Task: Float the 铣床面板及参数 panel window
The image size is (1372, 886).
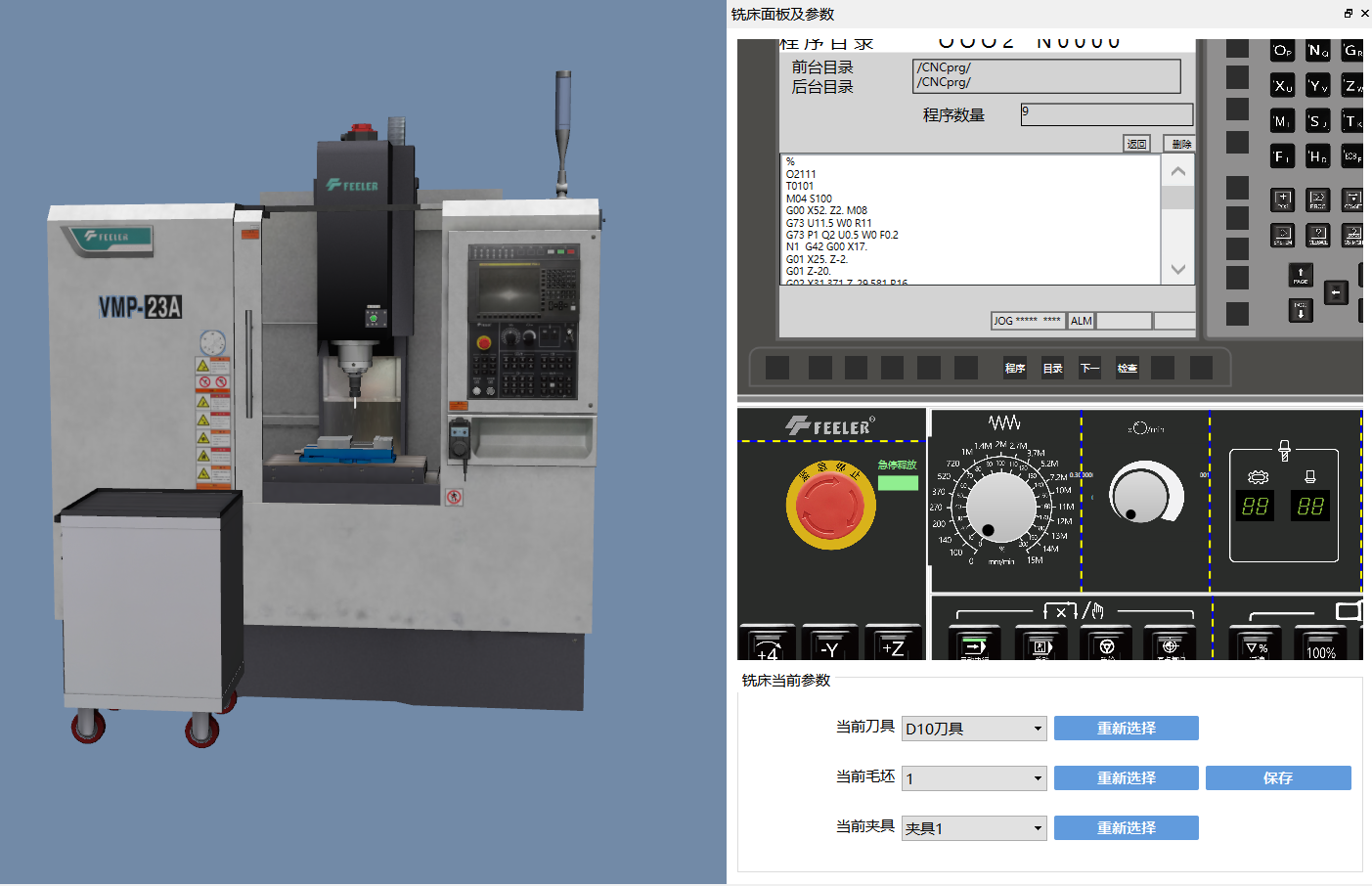Action: tap(1348, 13)
